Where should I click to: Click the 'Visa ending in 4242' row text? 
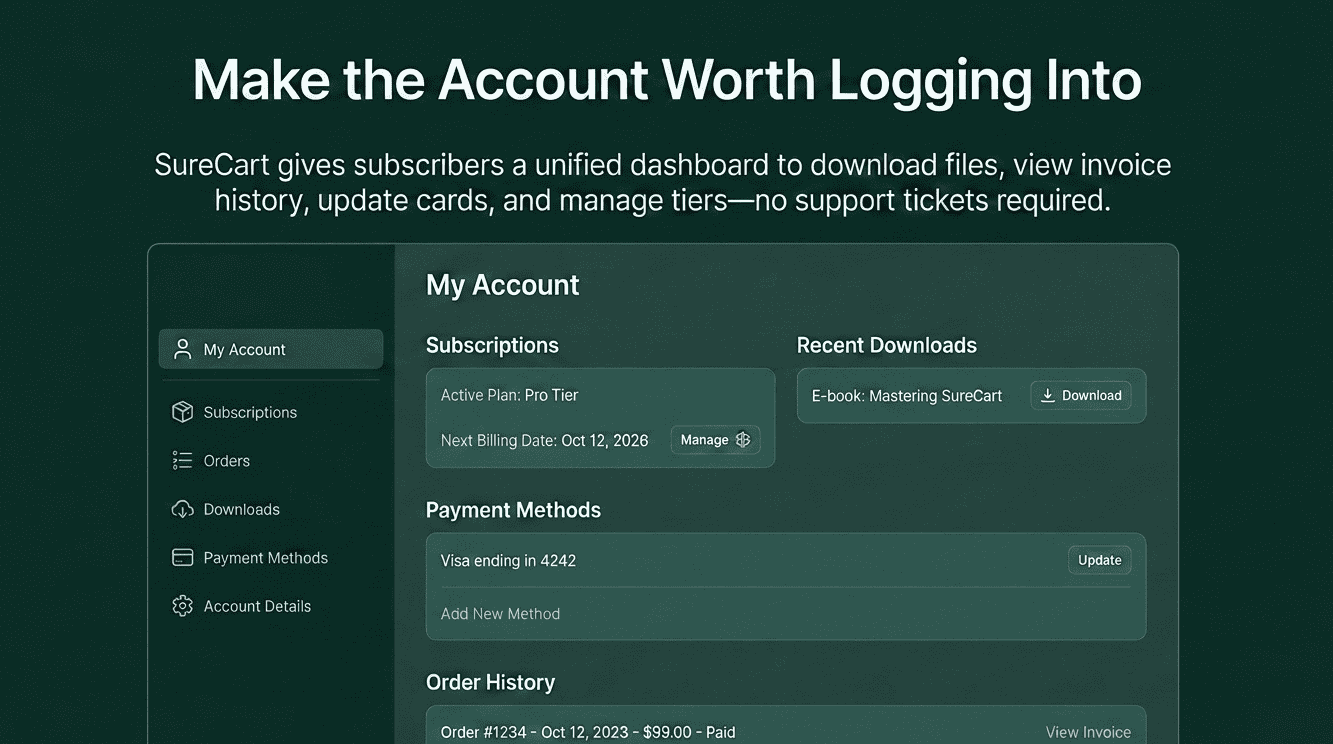(508, 560)
